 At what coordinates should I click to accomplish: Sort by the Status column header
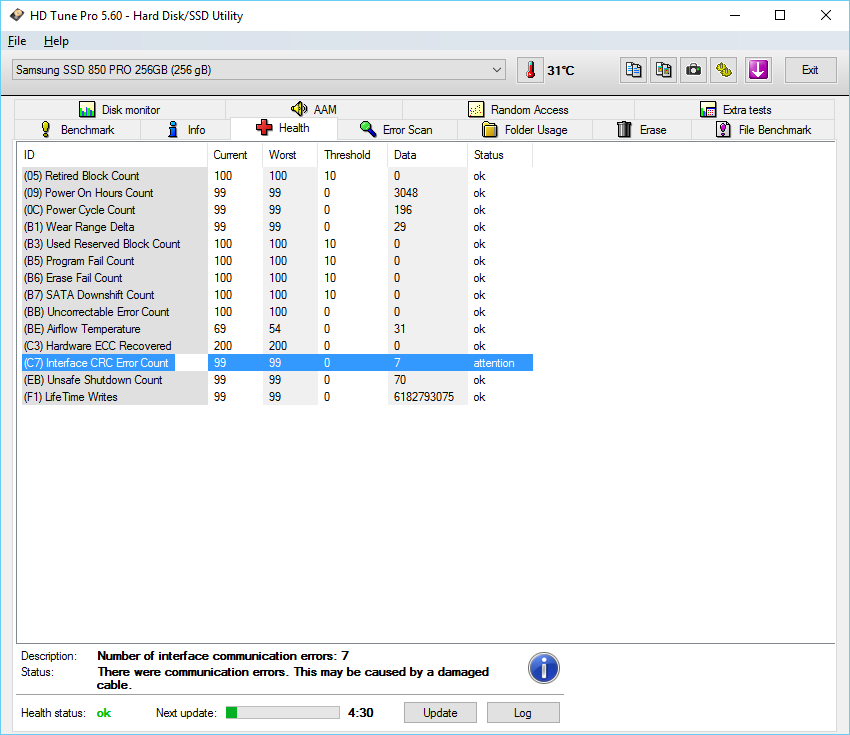[x=500, y=155]
